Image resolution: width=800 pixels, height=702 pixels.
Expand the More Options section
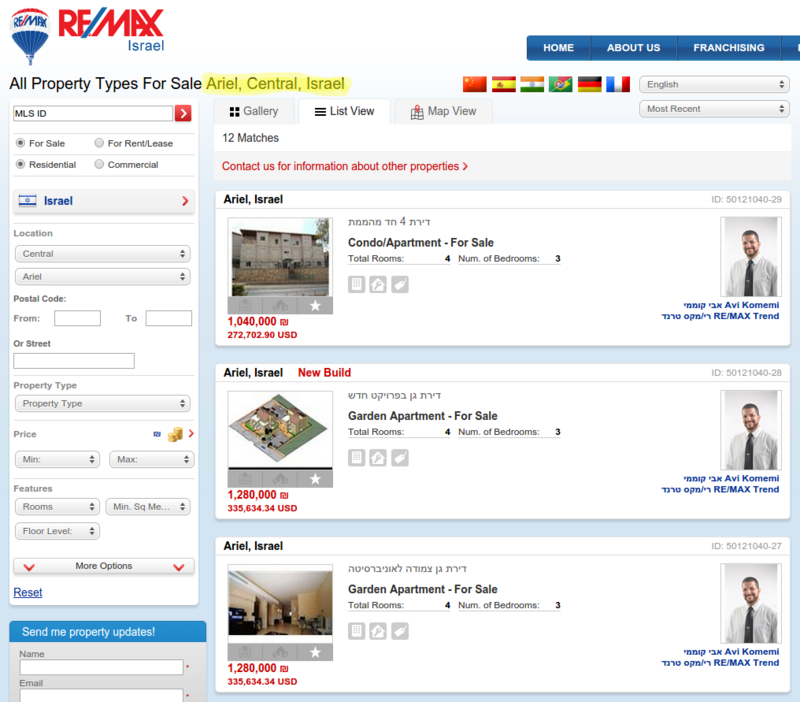(x=103, y=565)
